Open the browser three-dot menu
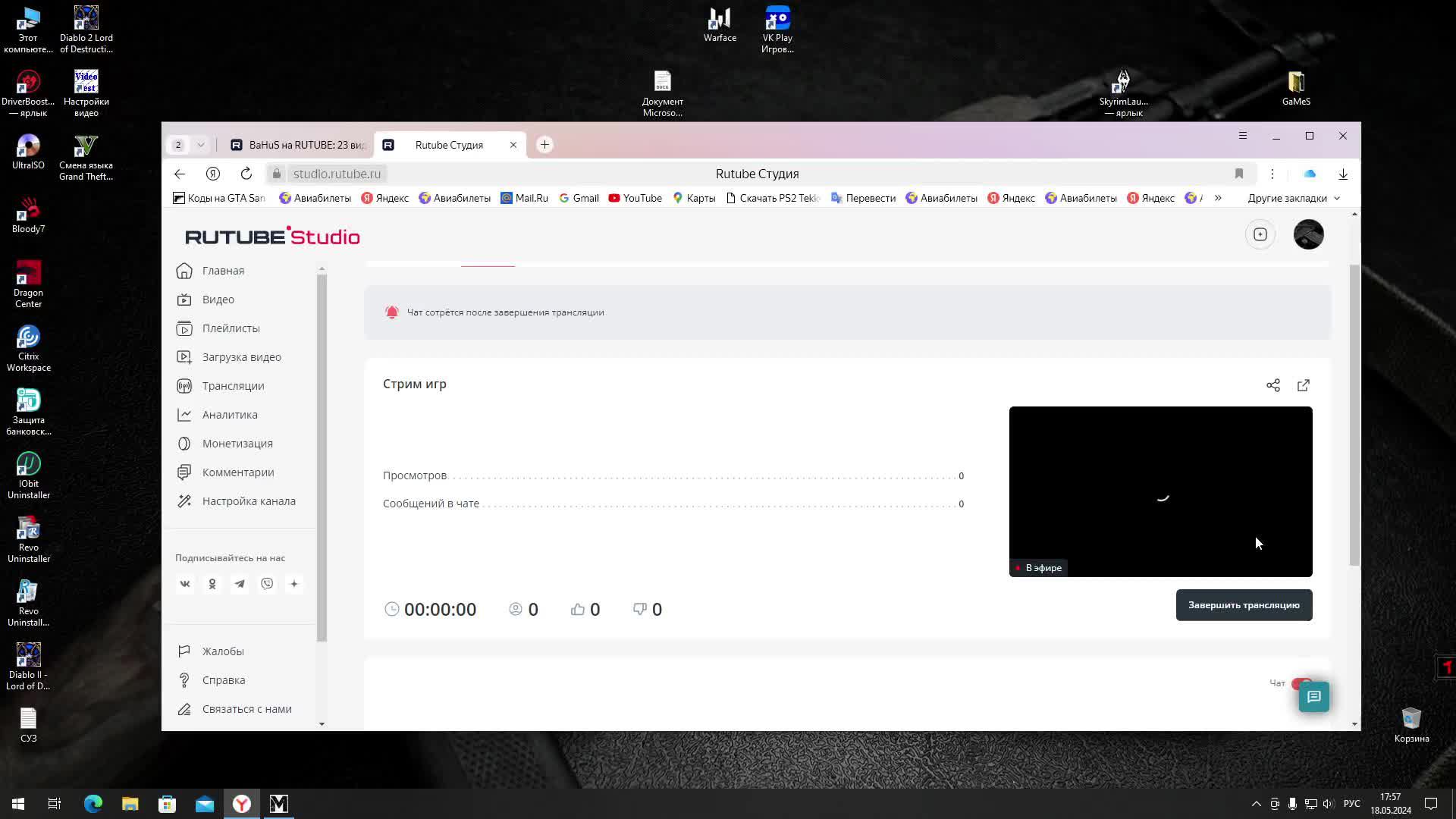 click(1272, 174)
